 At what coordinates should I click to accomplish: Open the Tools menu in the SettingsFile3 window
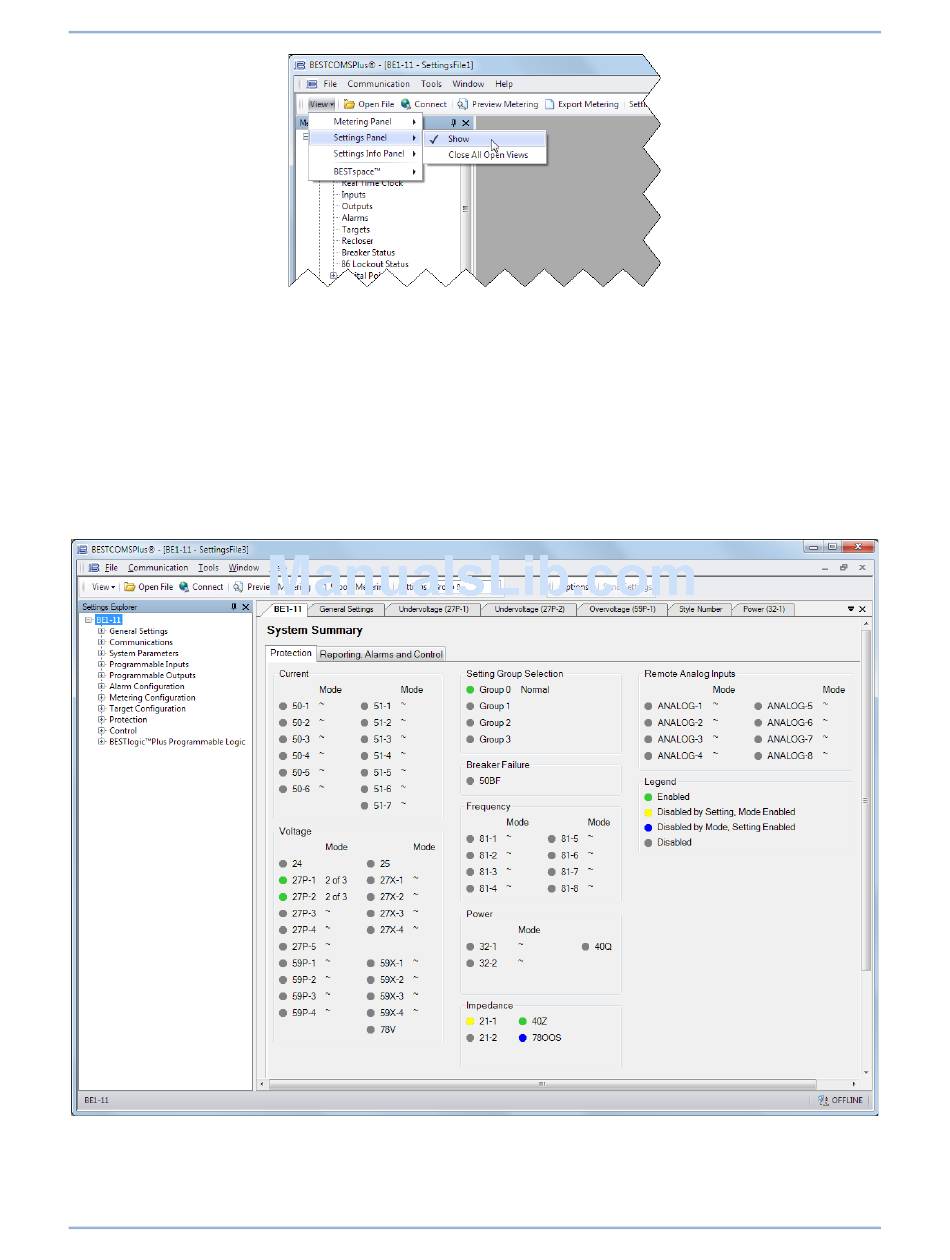[208, 568]
